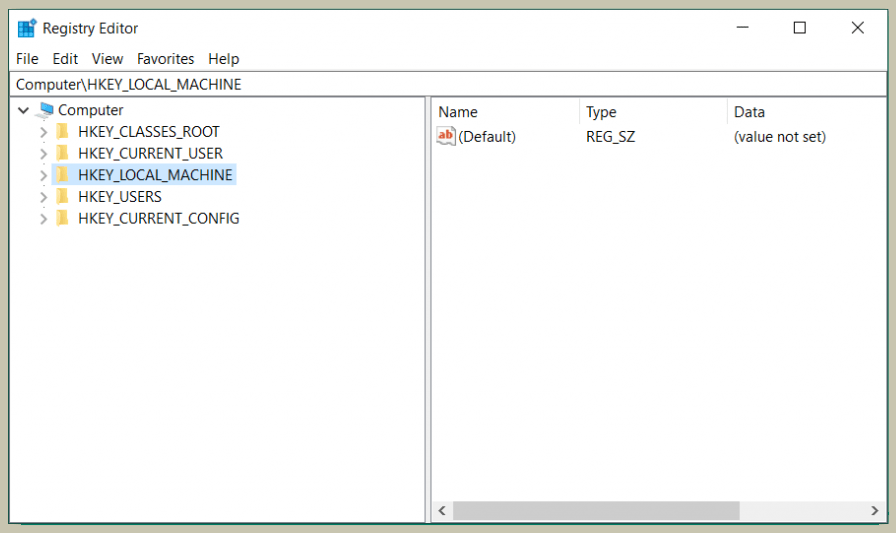Viewport: 896px width, 533px height.
Task: Click the HKEY_USERS folder icon
Action: tap(63, 197)
